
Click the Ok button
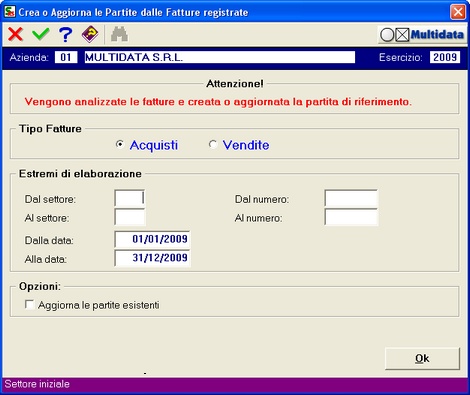pyautogui.click(x=422, y=359)
